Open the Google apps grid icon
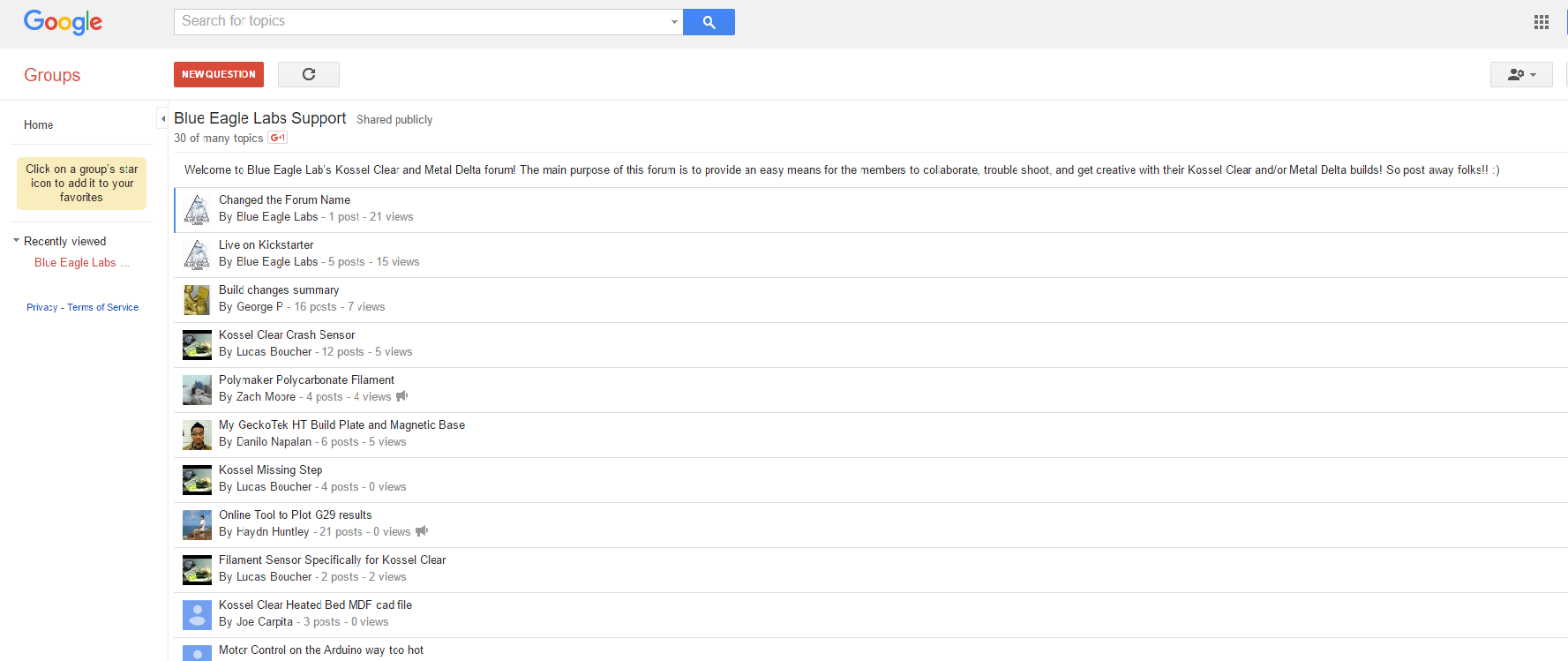1568x661 pixels. point(1542,22)
